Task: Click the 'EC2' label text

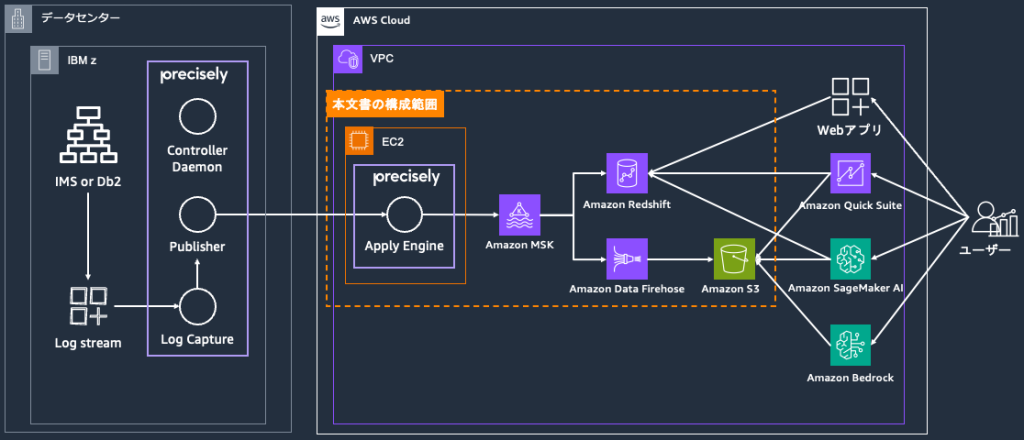Action: click(x=393, y=141)
